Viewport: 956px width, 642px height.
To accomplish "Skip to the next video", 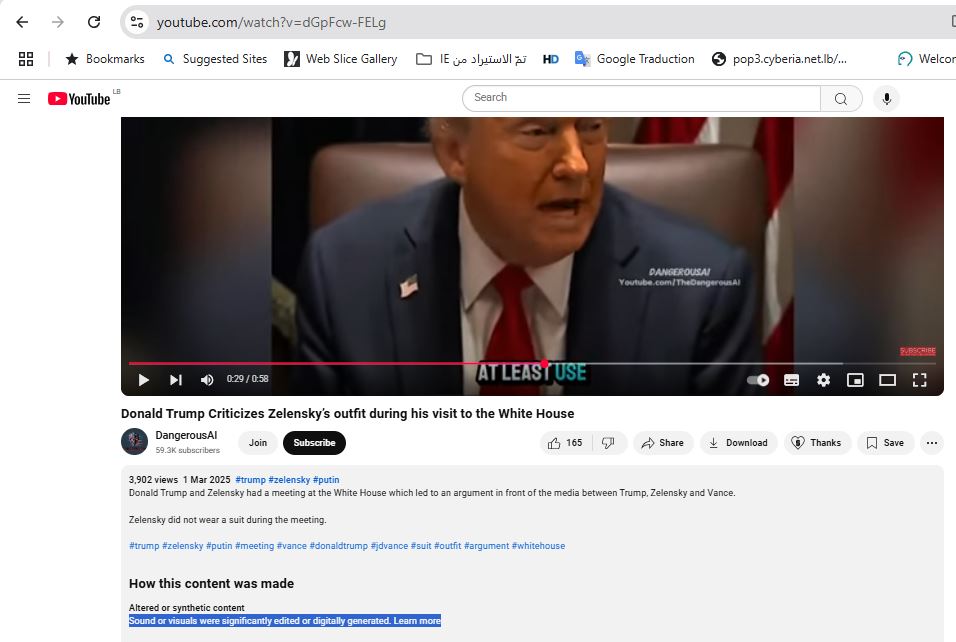I will click(x=176, y=380).
